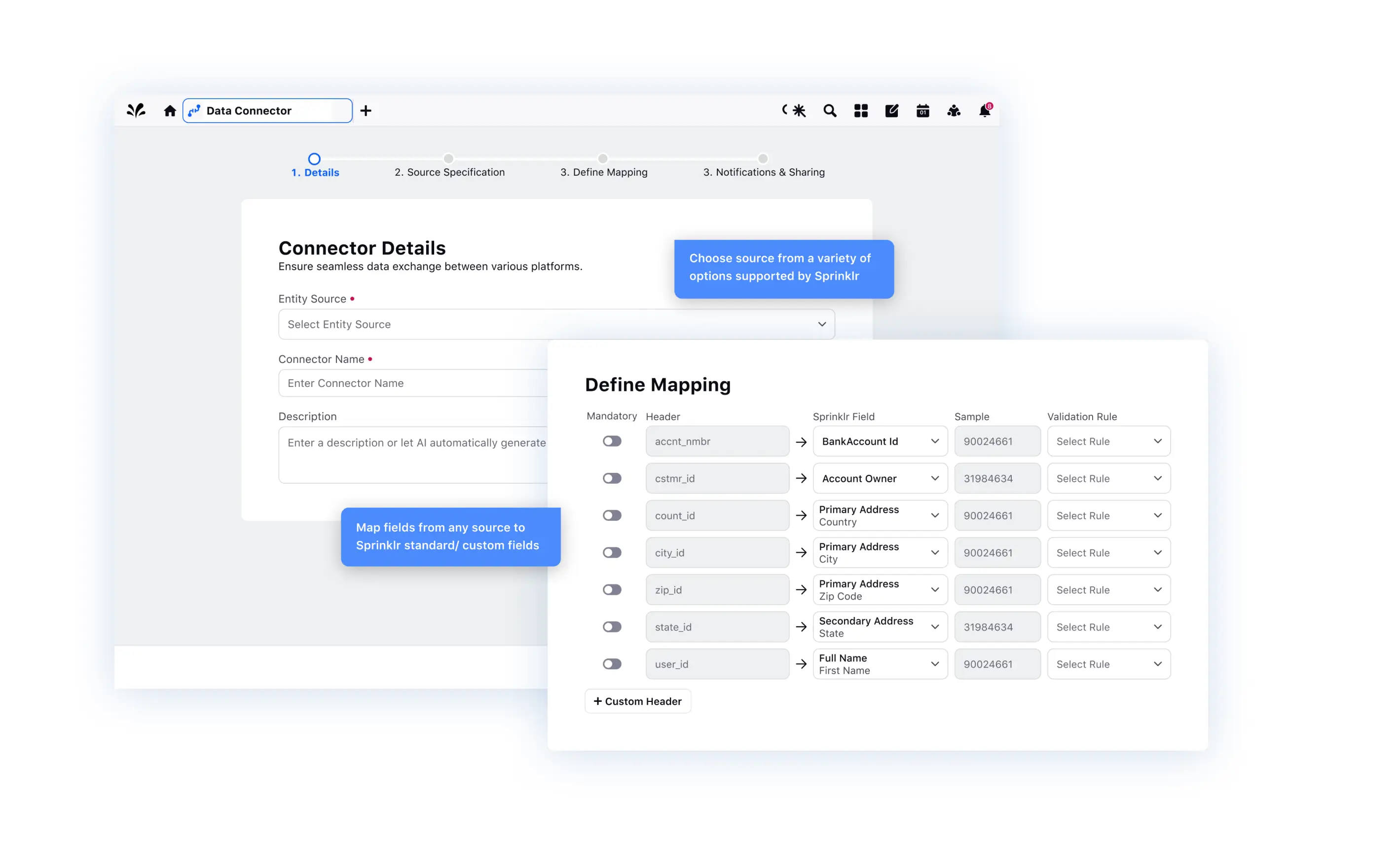This screenshot has height=845, width=1400.
Task: Click the notifications bell icon
Action: [985, 110]
